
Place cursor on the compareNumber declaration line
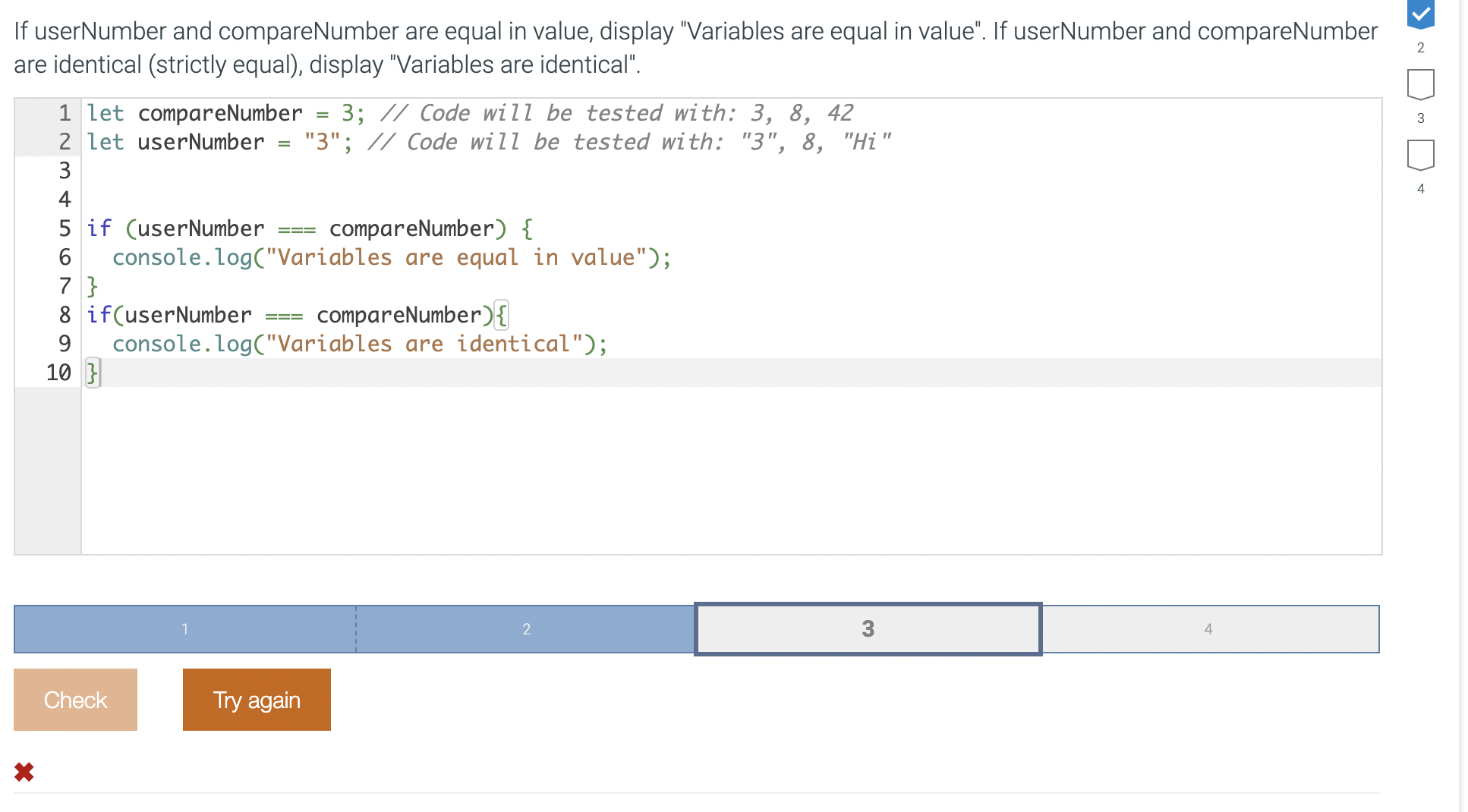(220, 112)
